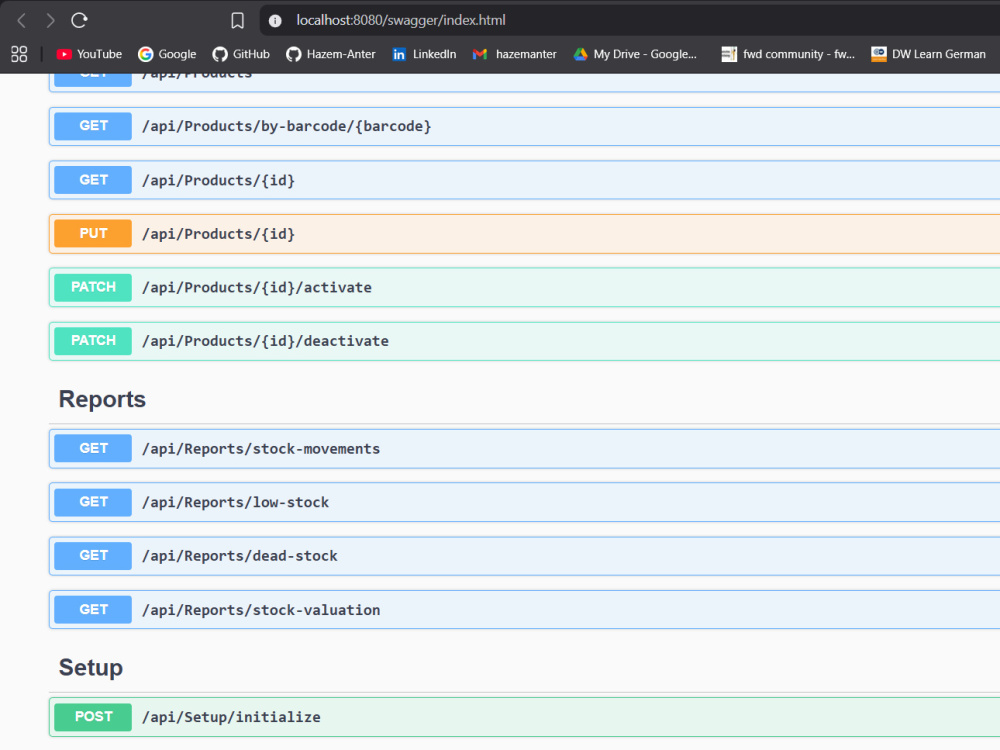Open the hazemanter Gmail bookmark
Viewport: 1000px width, 750px height.
515,54
